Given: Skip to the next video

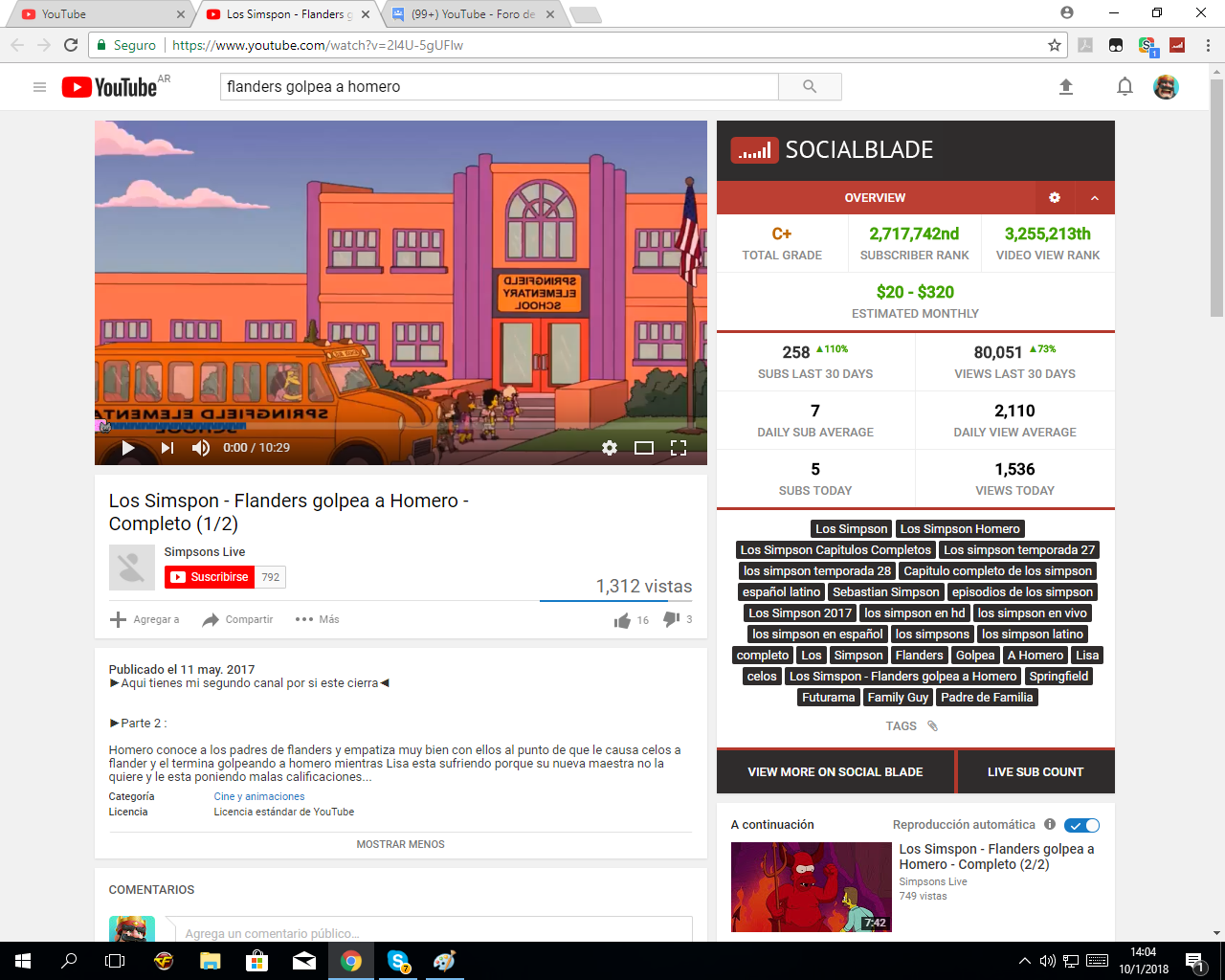Looking at the screenshot, I should pyautogui.click(x=167, y=448).
